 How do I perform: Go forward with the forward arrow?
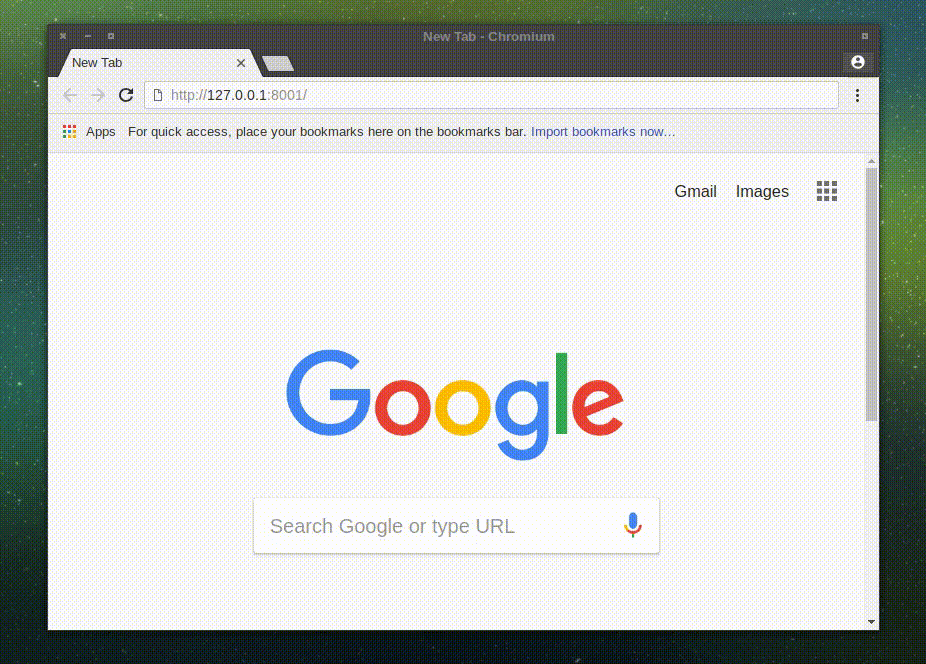point(98,95)
